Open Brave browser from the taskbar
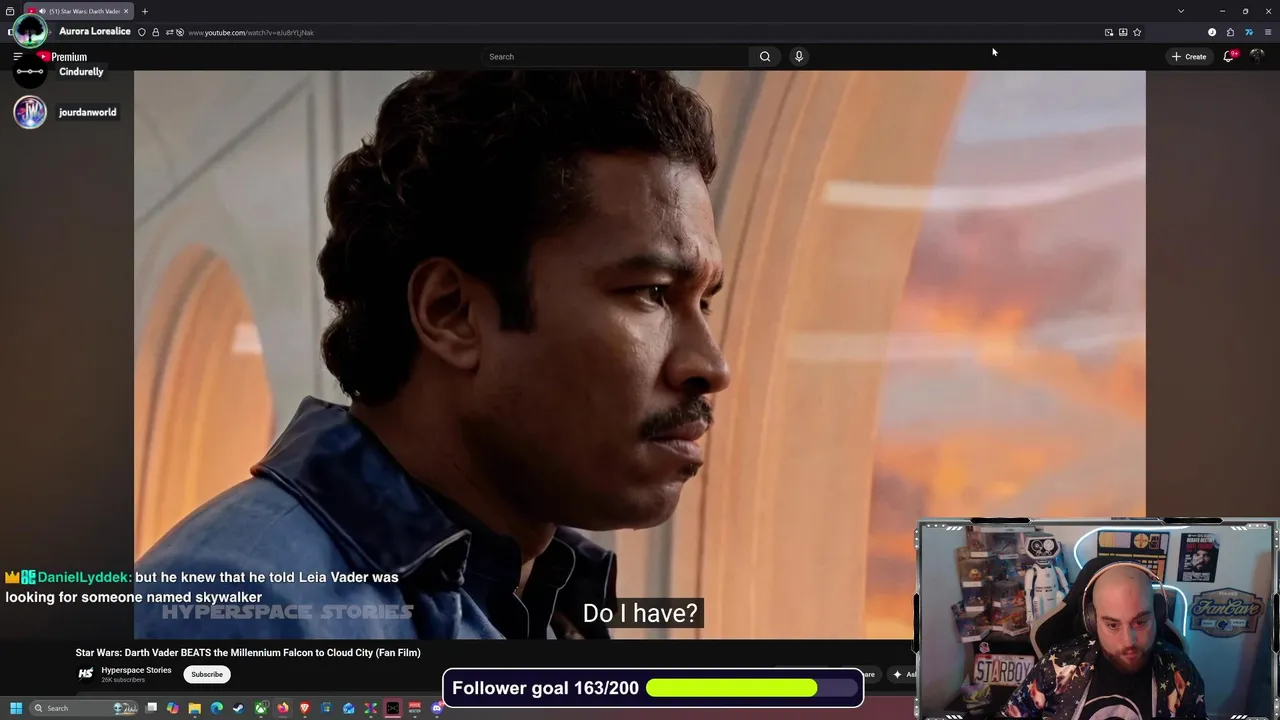 pyautogui.click(x=305, y=708)
